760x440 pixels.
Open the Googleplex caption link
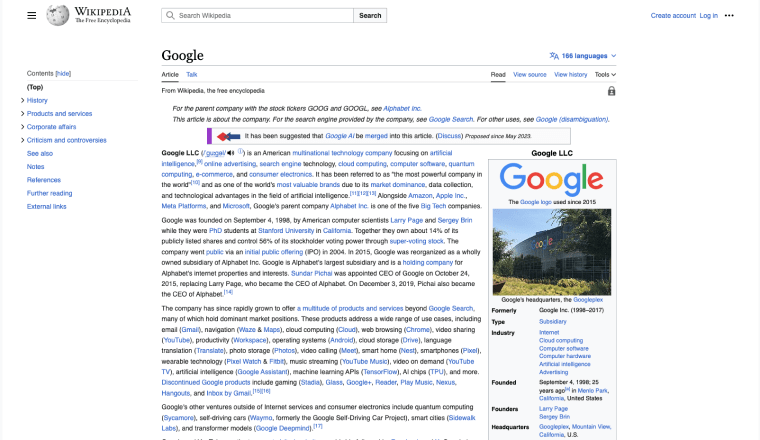(x=588, y=300)
